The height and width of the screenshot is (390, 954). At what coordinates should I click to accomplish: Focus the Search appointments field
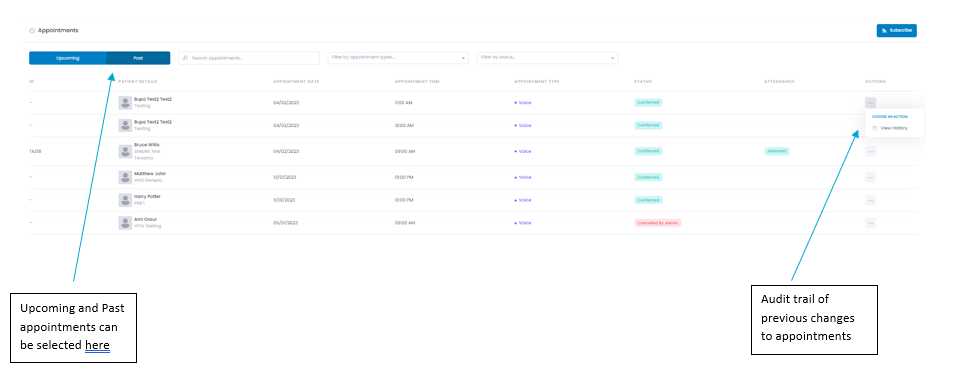pos(249,58)
